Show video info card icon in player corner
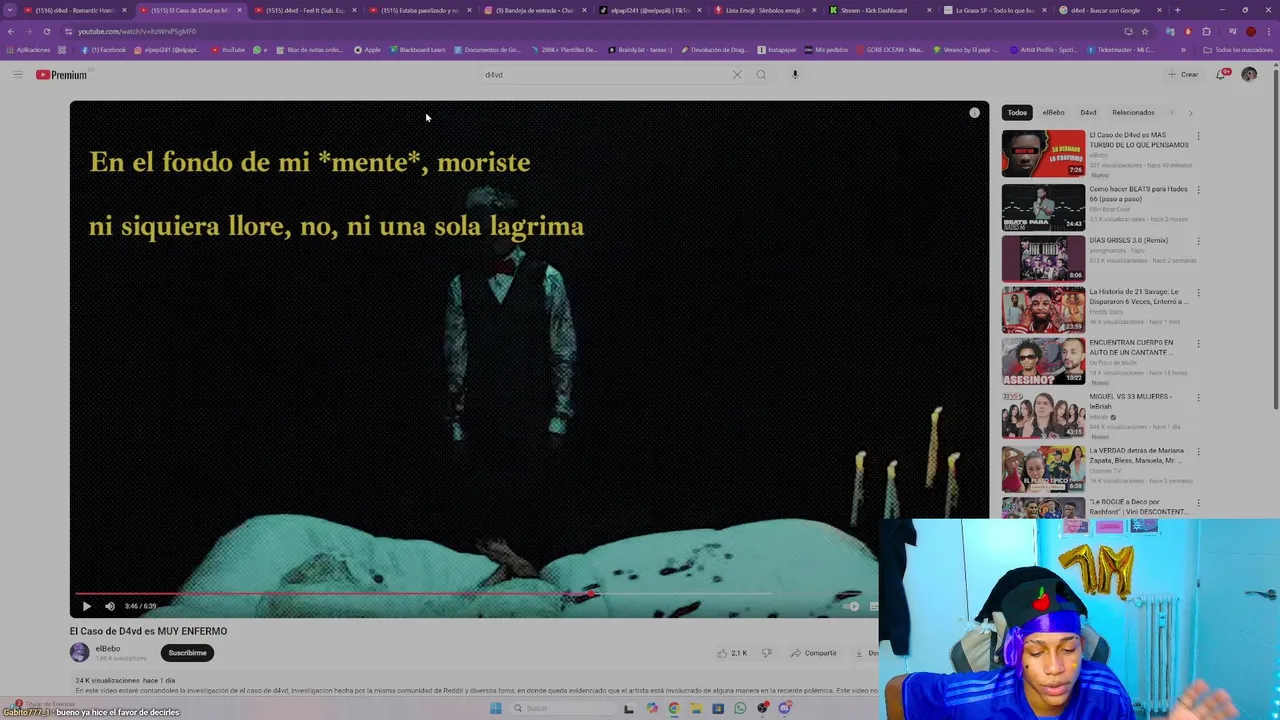1280x720 pixels. coord(975,113)
